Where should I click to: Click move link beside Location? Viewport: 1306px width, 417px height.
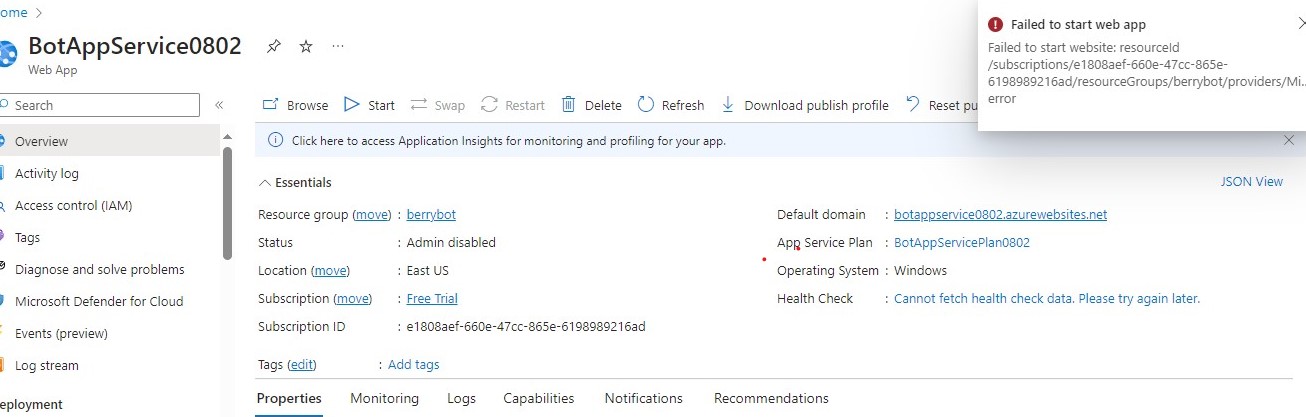[x=330, y=270]
